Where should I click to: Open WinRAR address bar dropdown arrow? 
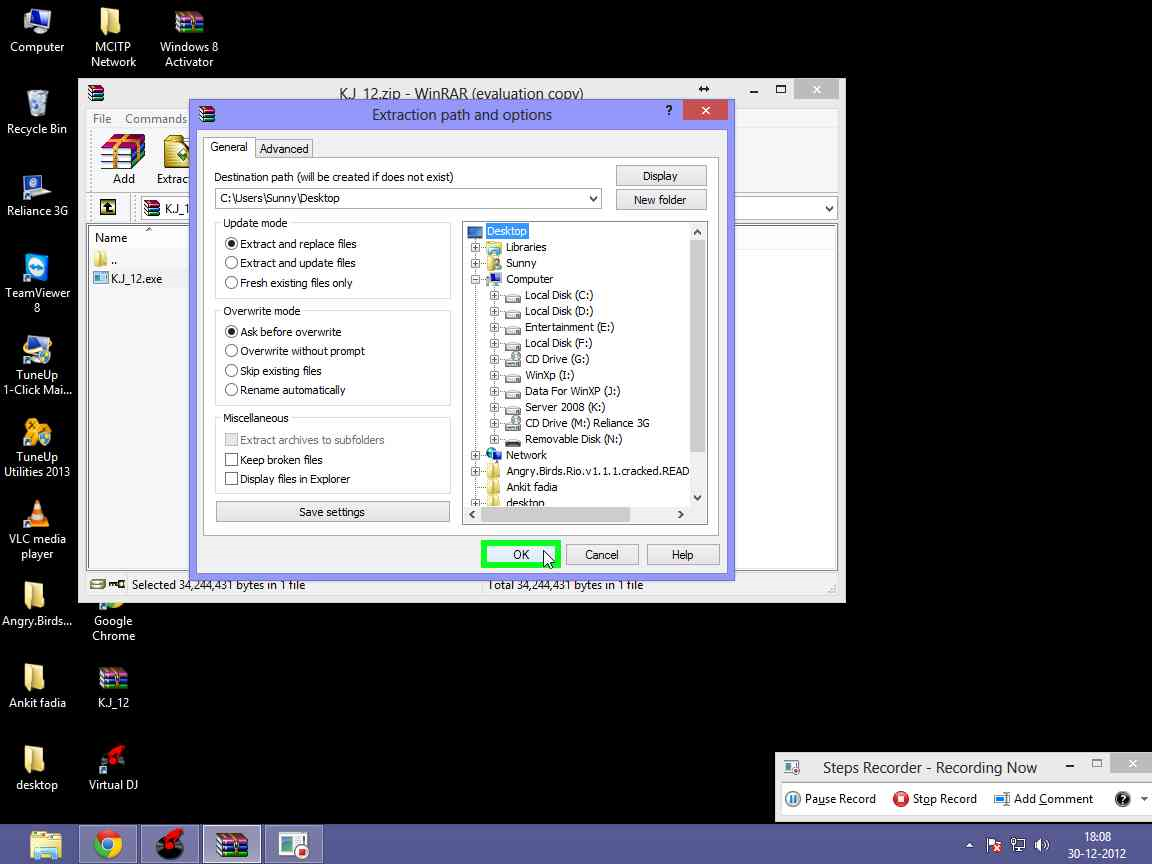tap(829, 209)
